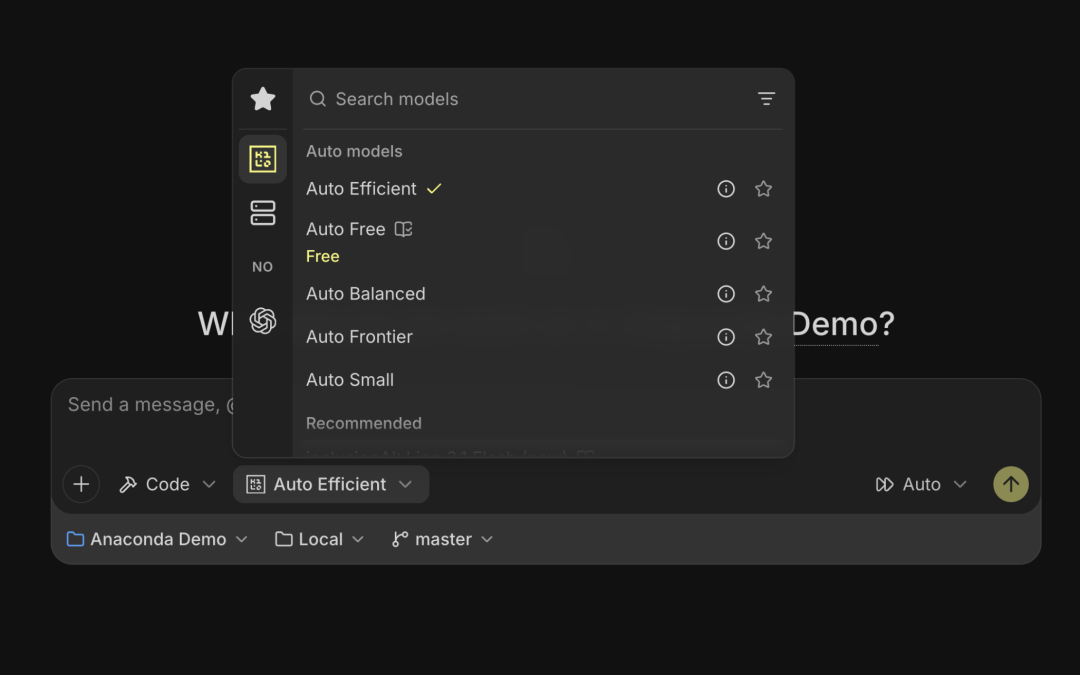This screenshot has width=1080, height=675.
Task: Open the Favorites star tab in model sidebar
Action: [262, 99]
